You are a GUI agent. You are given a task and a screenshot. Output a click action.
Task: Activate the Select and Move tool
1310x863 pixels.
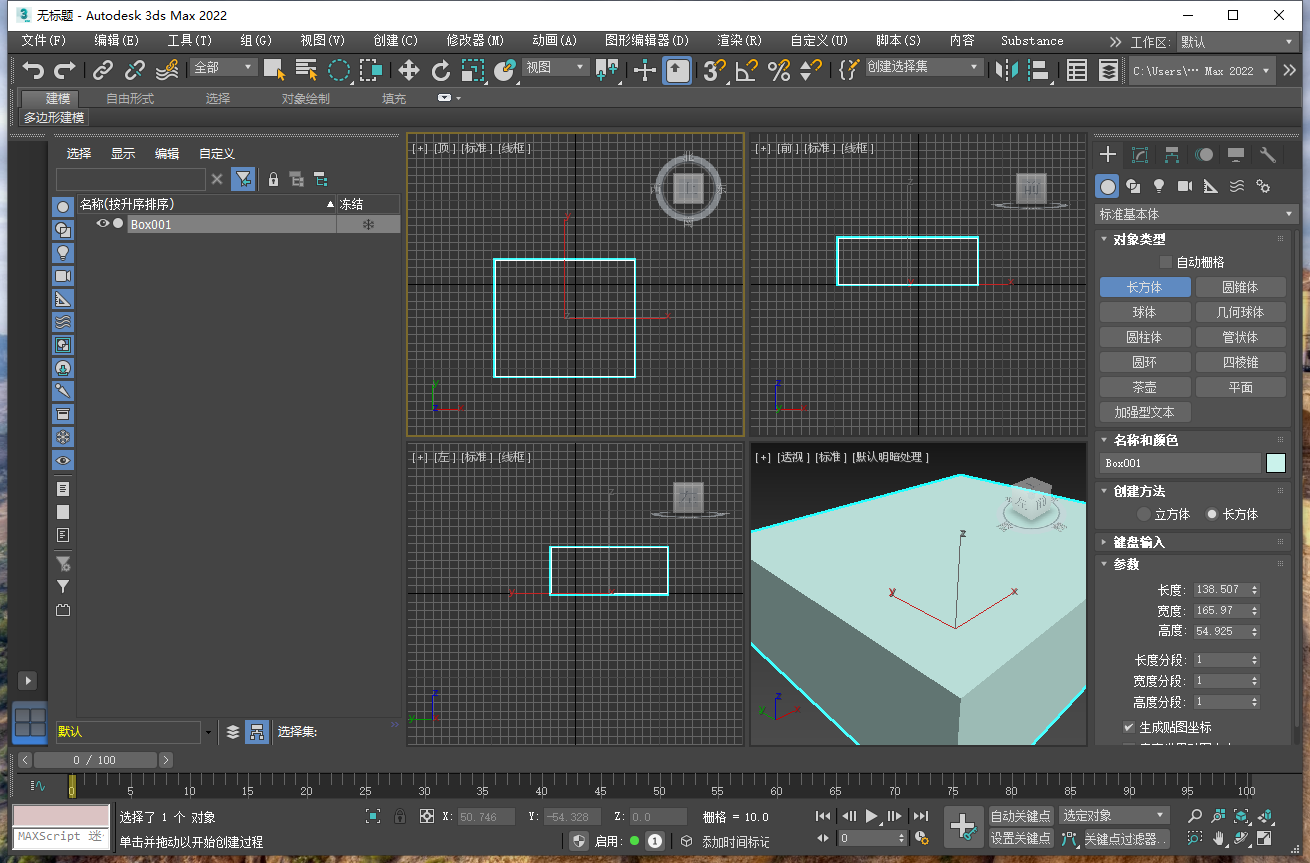(x=409, y=70)
